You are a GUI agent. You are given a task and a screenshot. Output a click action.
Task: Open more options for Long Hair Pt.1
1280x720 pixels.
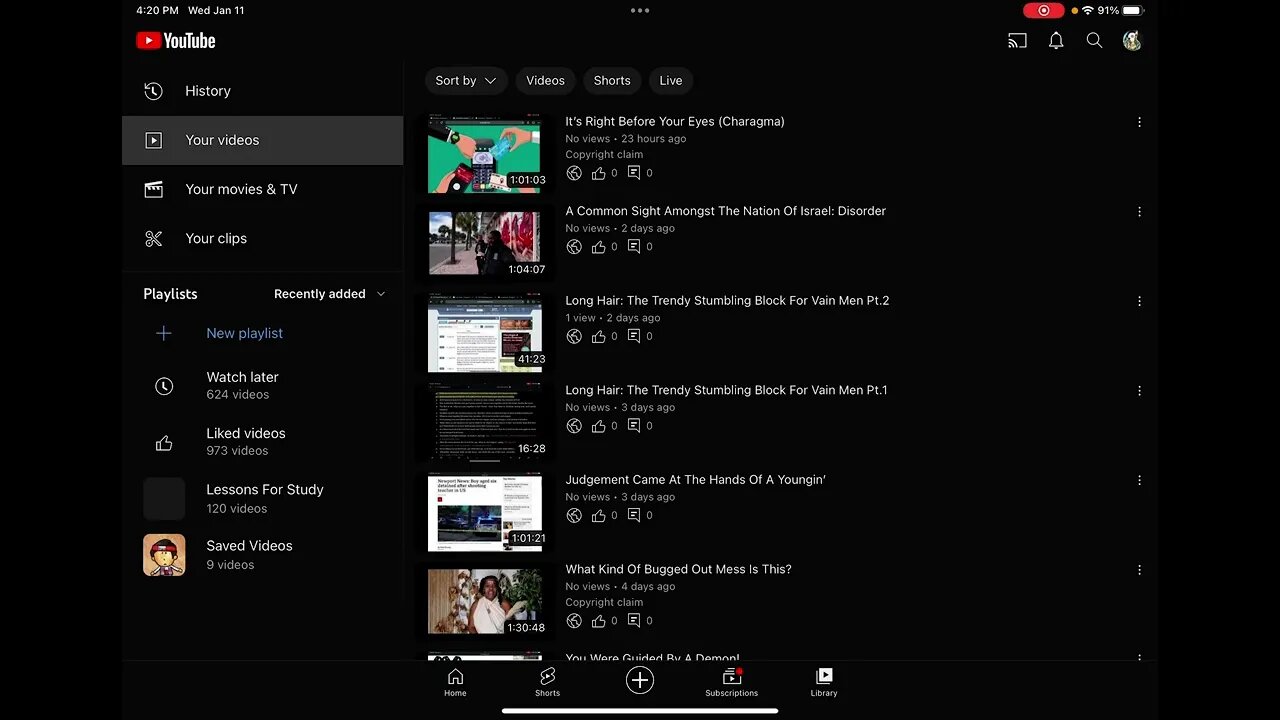click(x=1139, y=391)
